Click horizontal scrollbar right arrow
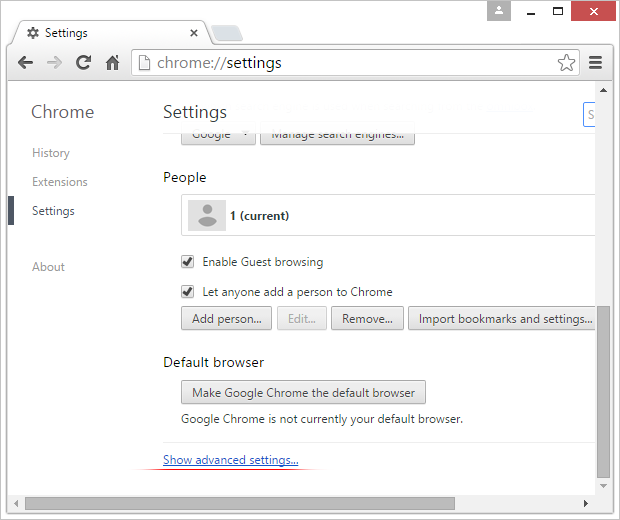The image size is (620, 520). coord(586,503)
